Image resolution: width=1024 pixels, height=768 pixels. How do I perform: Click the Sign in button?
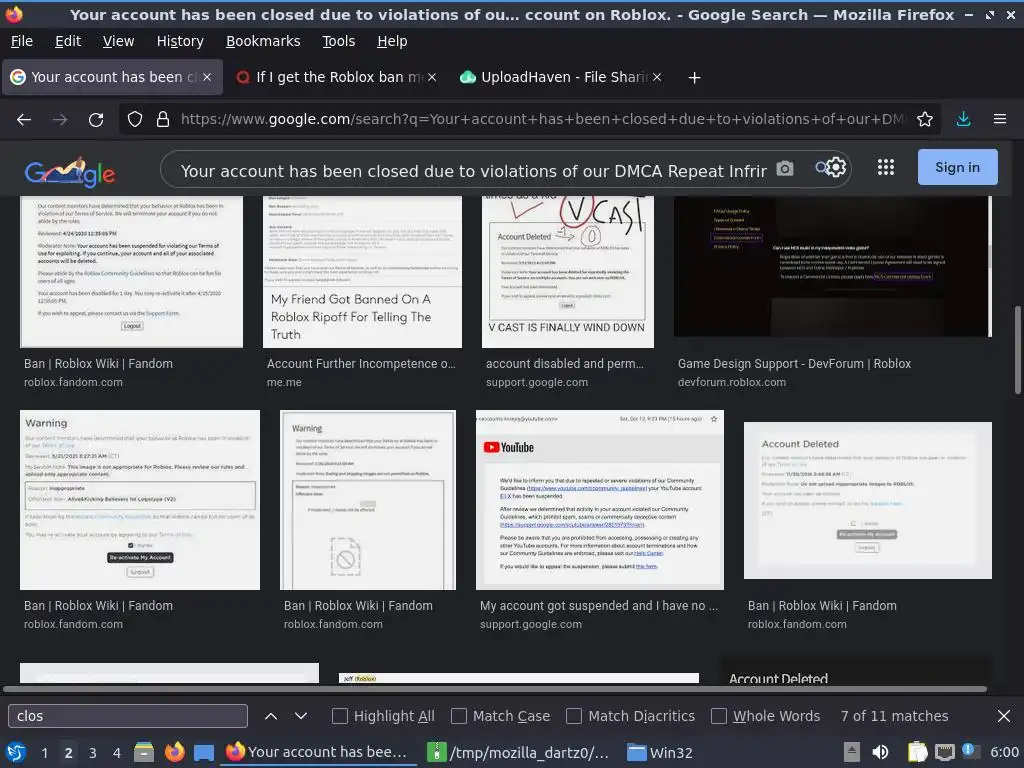[x=957, y=167]
